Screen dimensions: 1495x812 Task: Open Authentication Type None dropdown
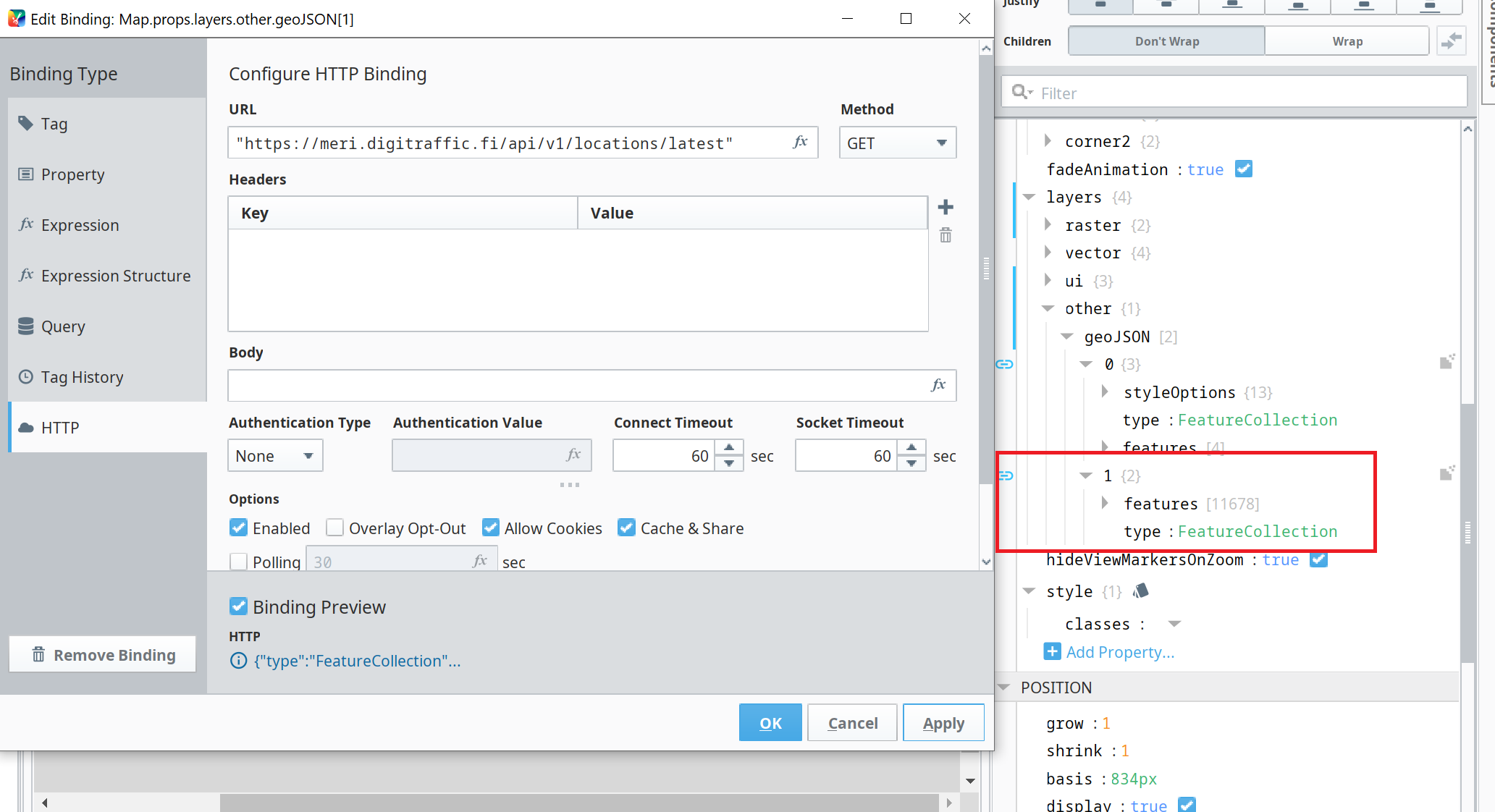click(275, 456)
